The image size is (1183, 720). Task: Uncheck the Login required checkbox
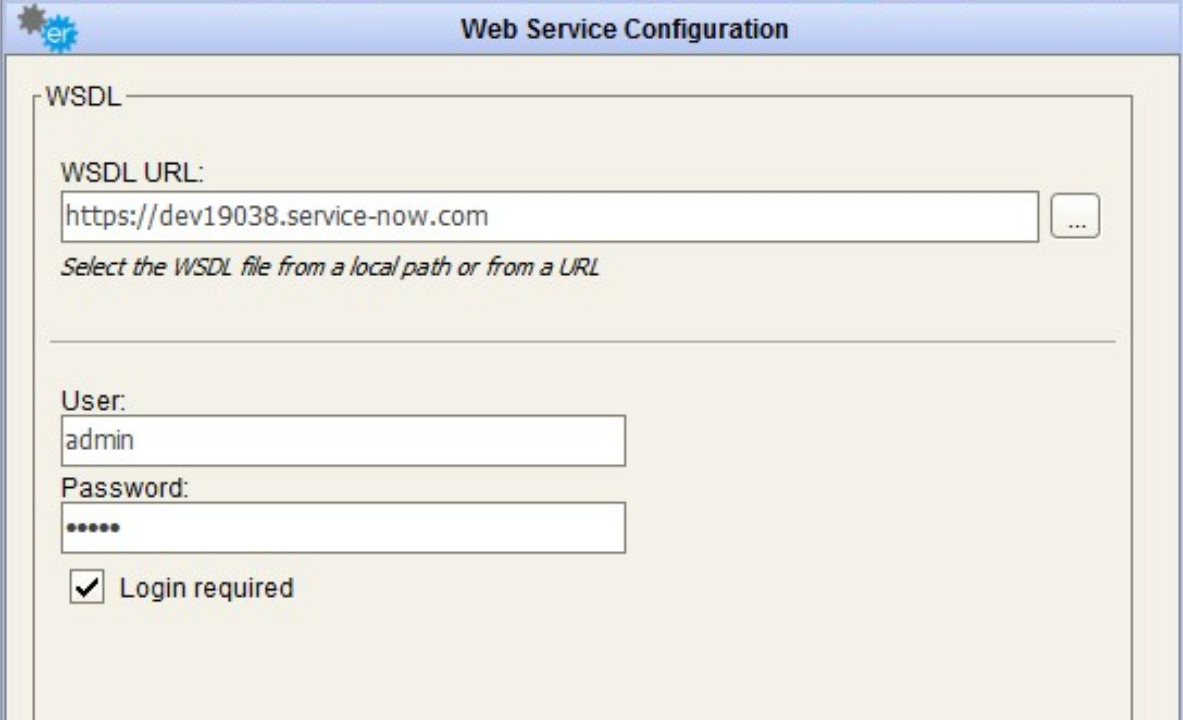(88, 588)
